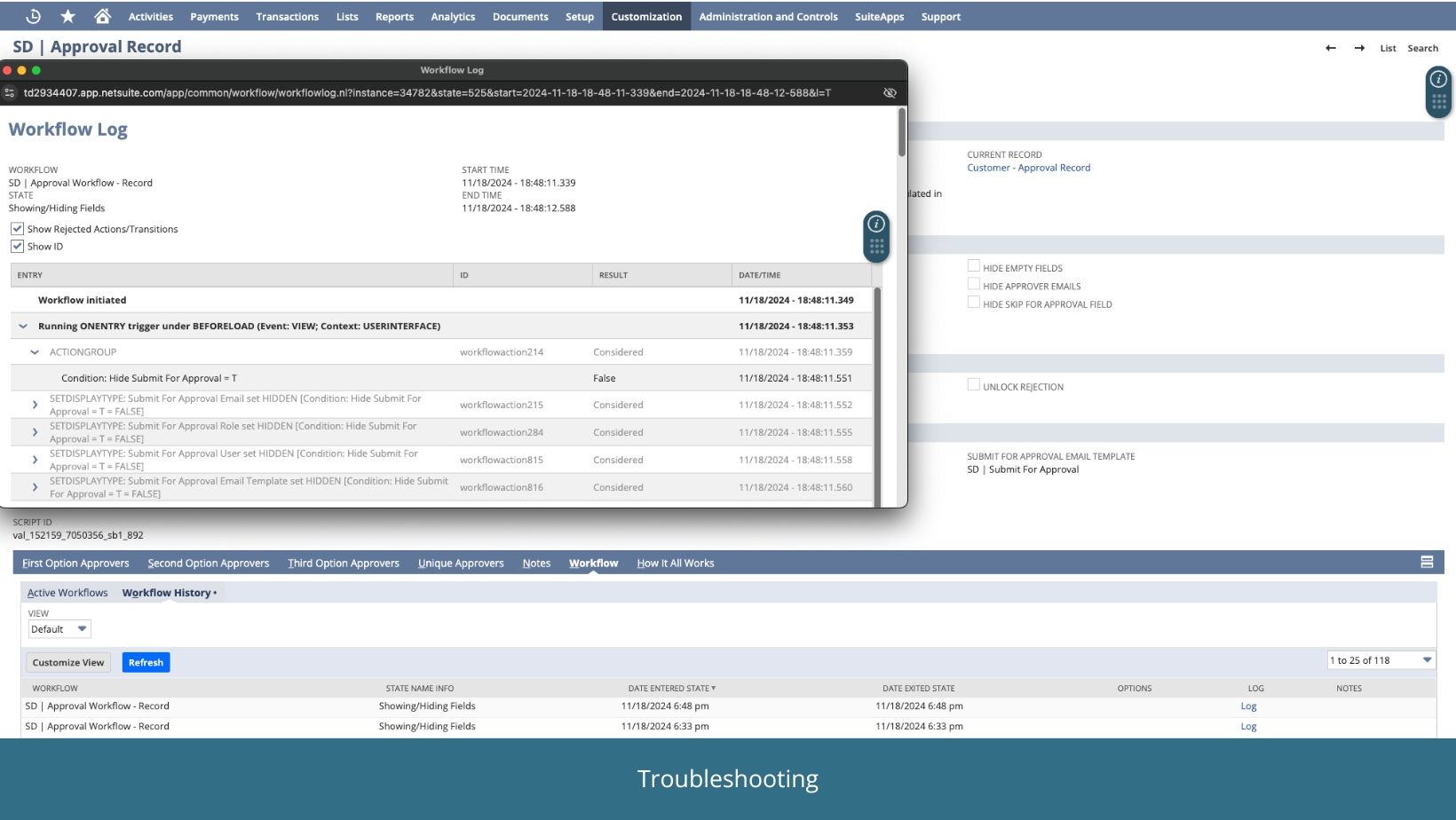Toggle the subtab layout icon on the tab bar
This screenshot has width=1456, height=820.
(1427, 562)
